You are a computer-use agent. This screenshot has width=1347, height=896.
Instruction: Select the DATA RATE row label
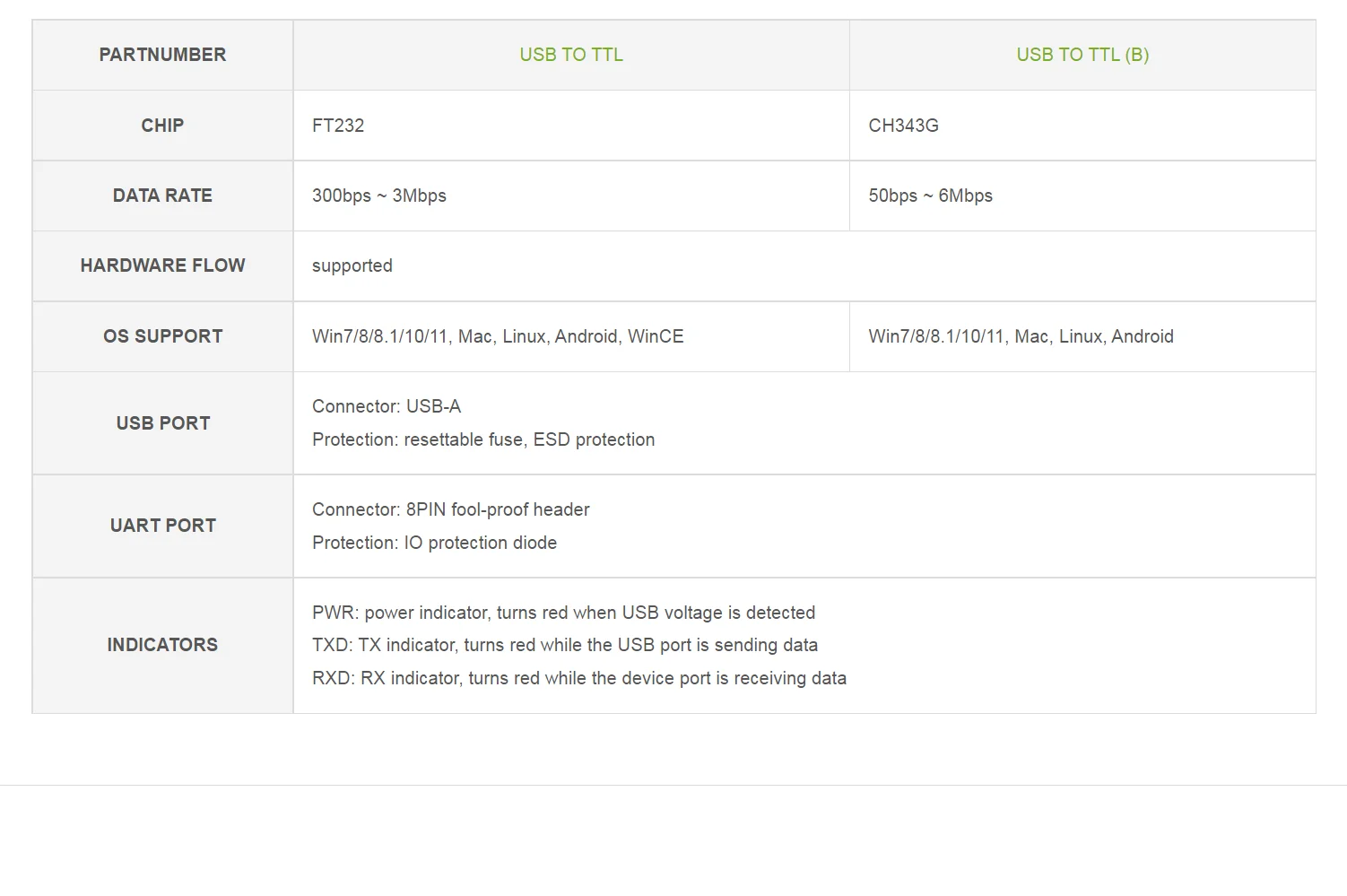click(x=162, y=196)
